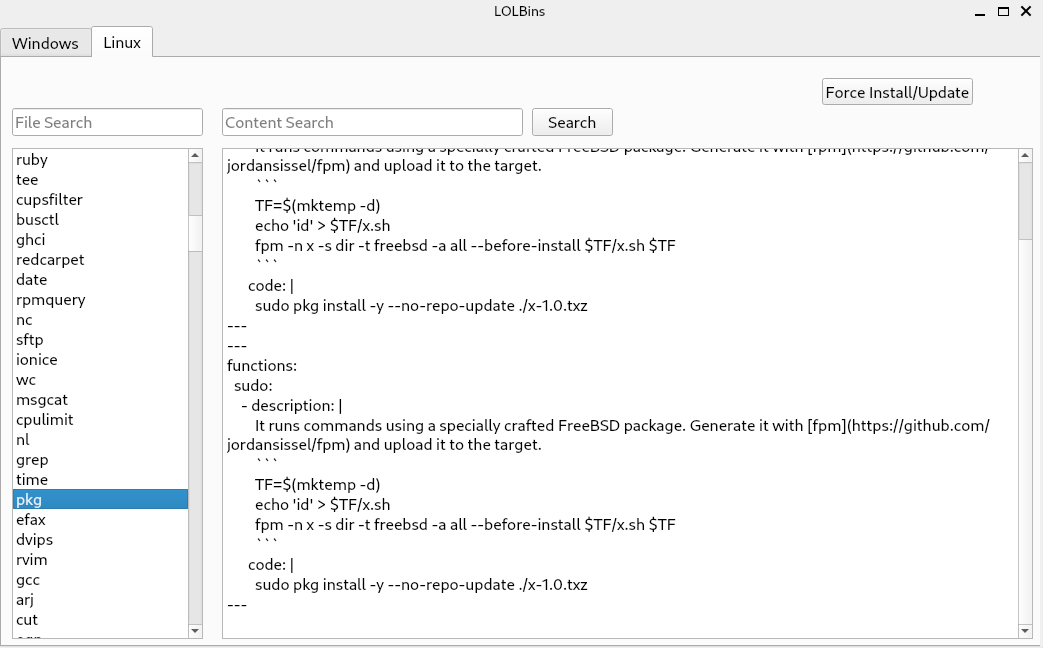Select dvips in the file list
Viewport: 1043px width, 648px height.
(100, 540)
